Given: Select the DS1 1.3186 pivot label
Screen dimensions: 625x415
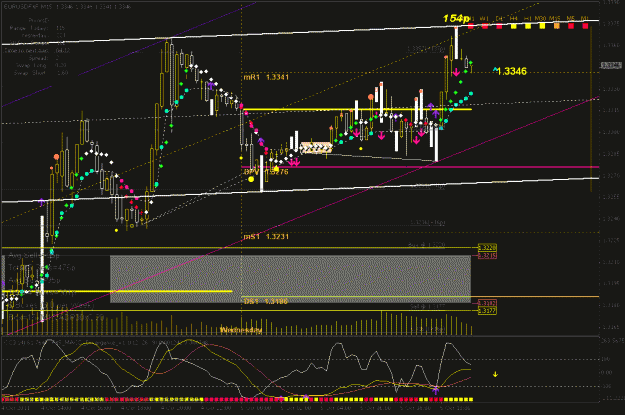Looking at the screenshot, I should point(266,301).
